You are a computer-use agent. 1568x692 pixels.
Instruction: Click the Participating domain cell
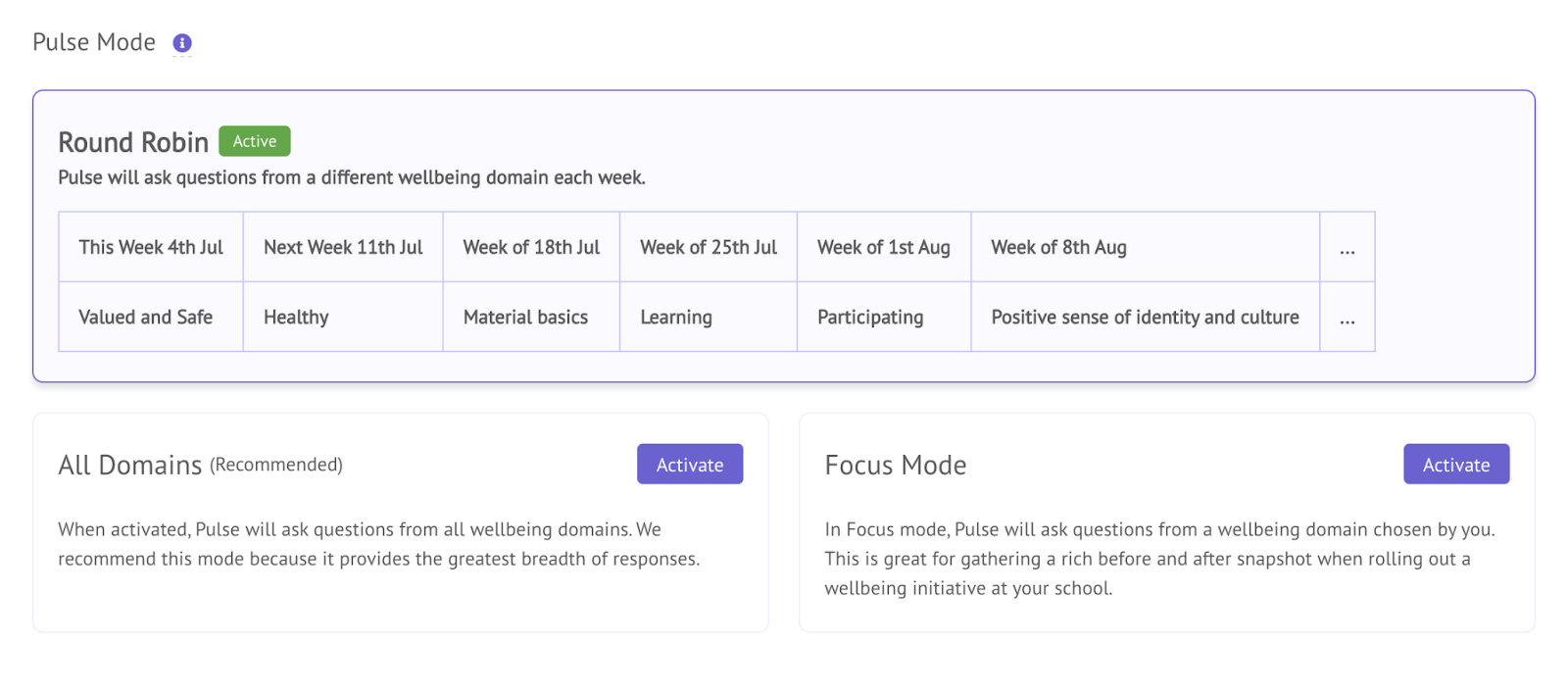[x=884, y=318]
